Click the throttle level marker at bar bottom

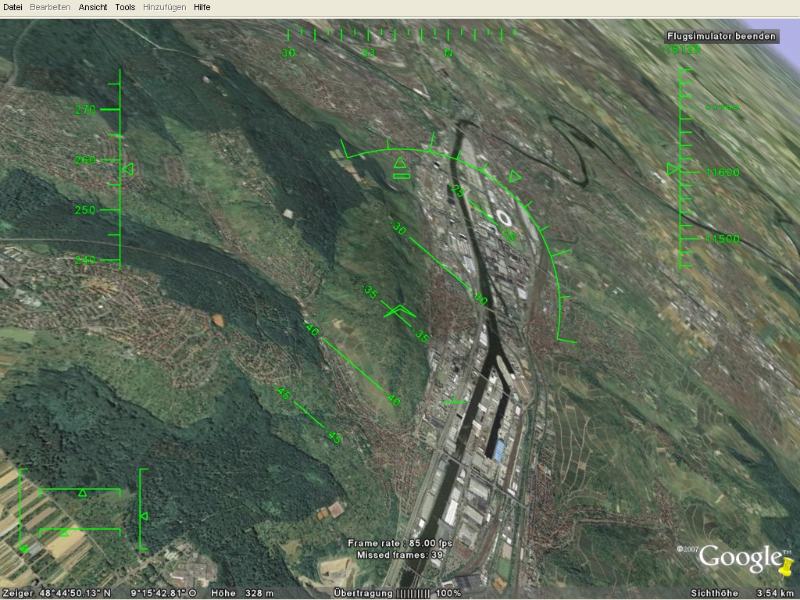tap(22, 548)
